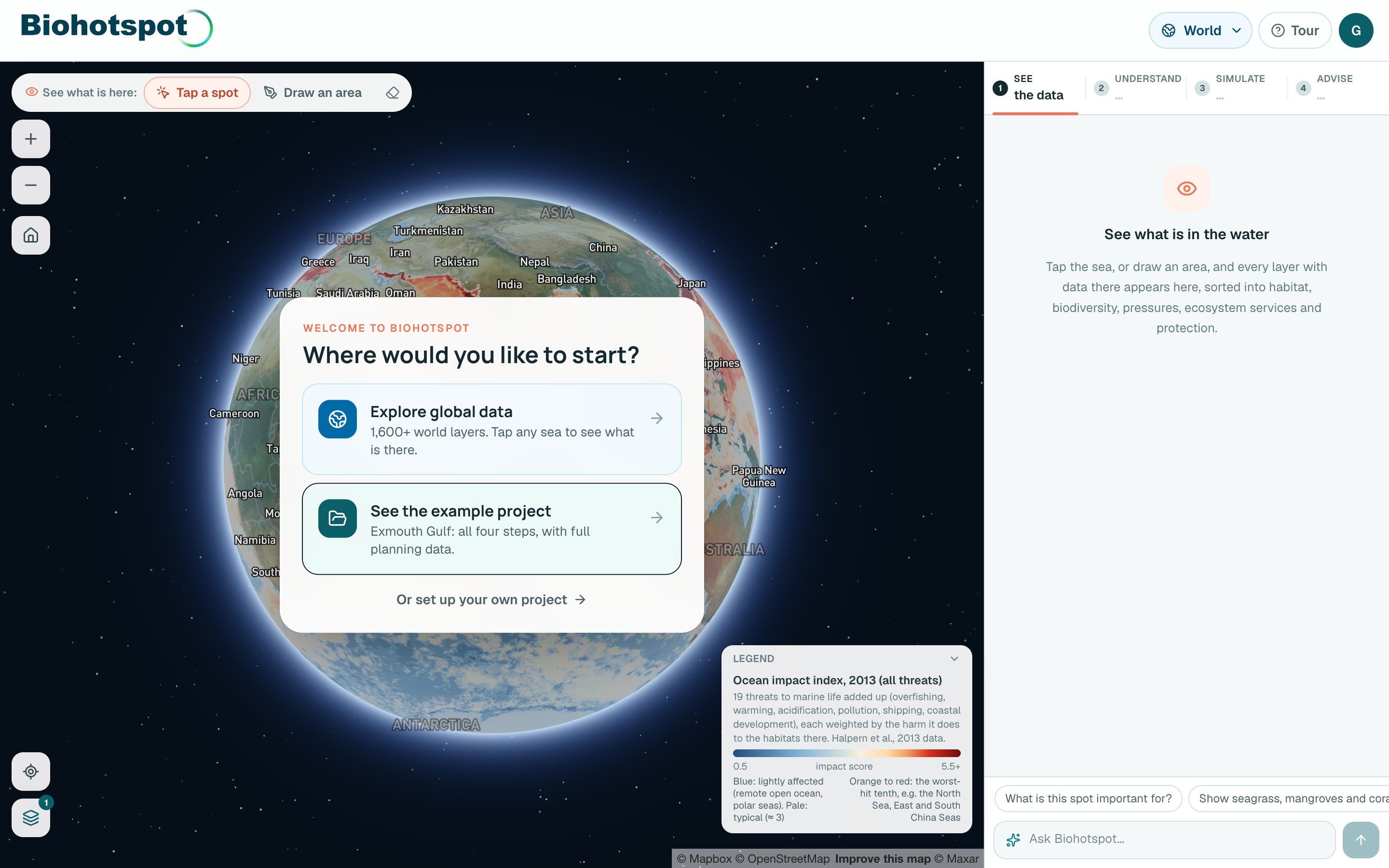
Task: Click the globe icon on Explore global data
Action: pyautogui.click(x=338, y=419)
